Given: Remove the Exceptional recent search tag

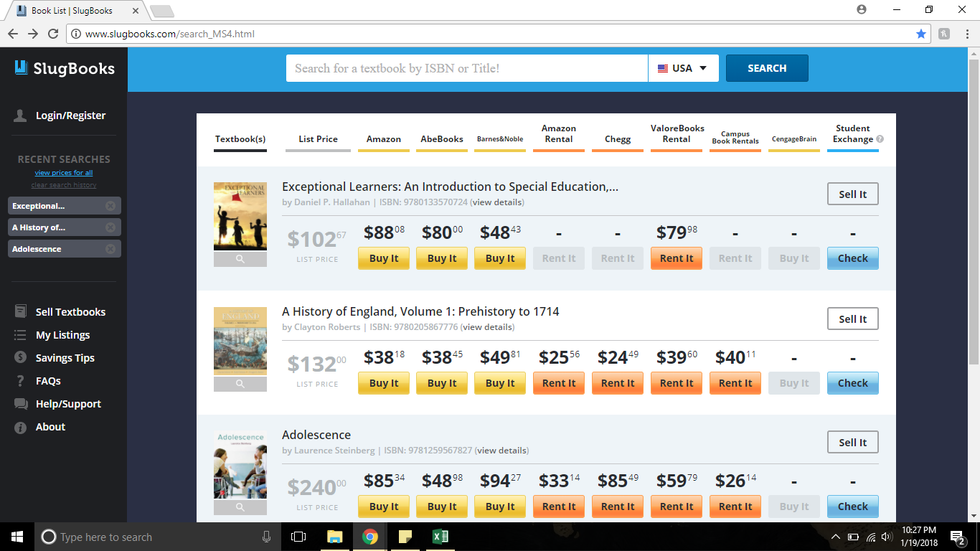Looking at the screenshot, I should (111, 205).
